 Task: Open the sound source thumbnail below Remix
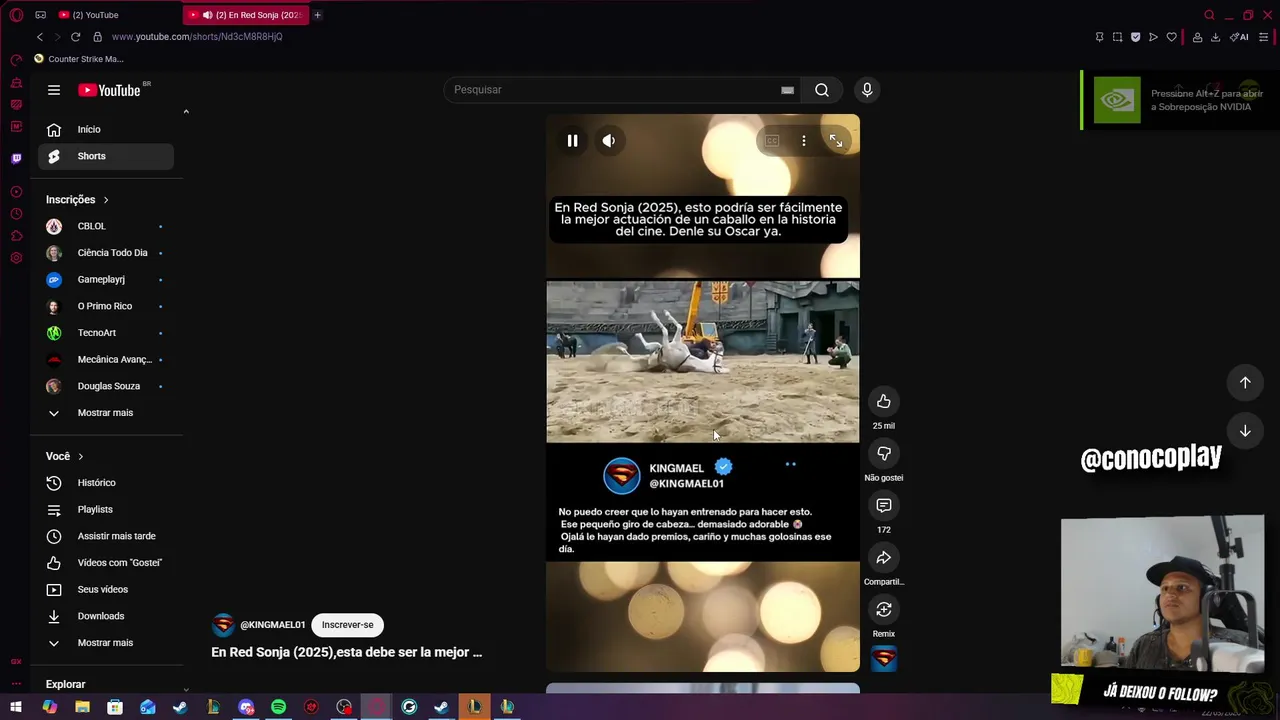click(884, 659)
